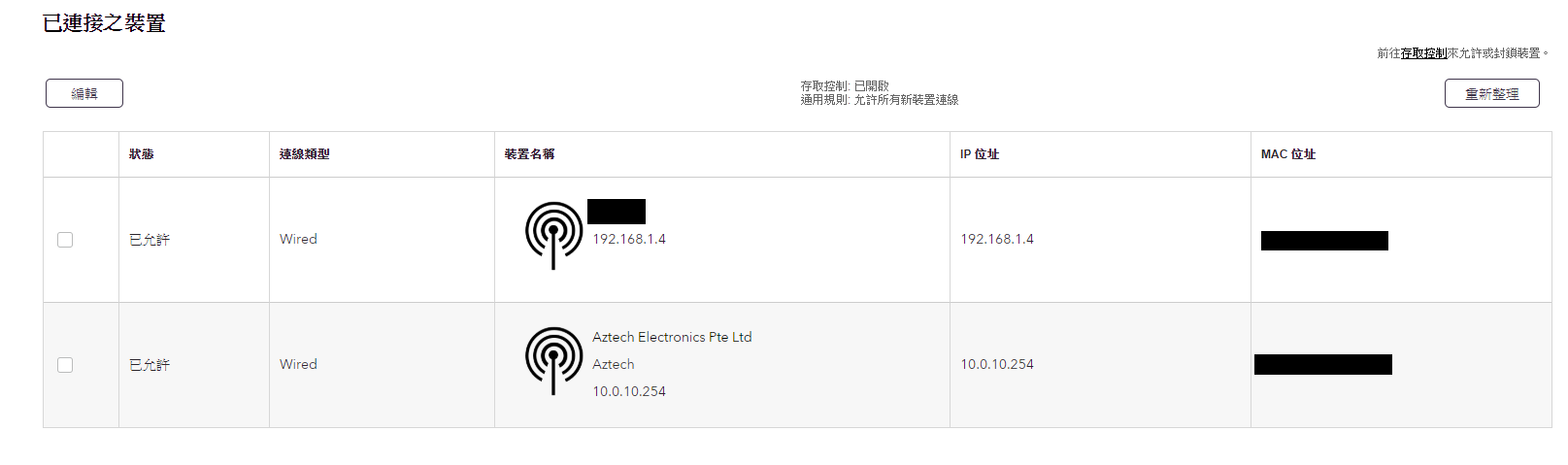1568x465 pixels.
Task: Click the 已允許 status in first row
Action: pyautogui.click(x=150, y=240)
